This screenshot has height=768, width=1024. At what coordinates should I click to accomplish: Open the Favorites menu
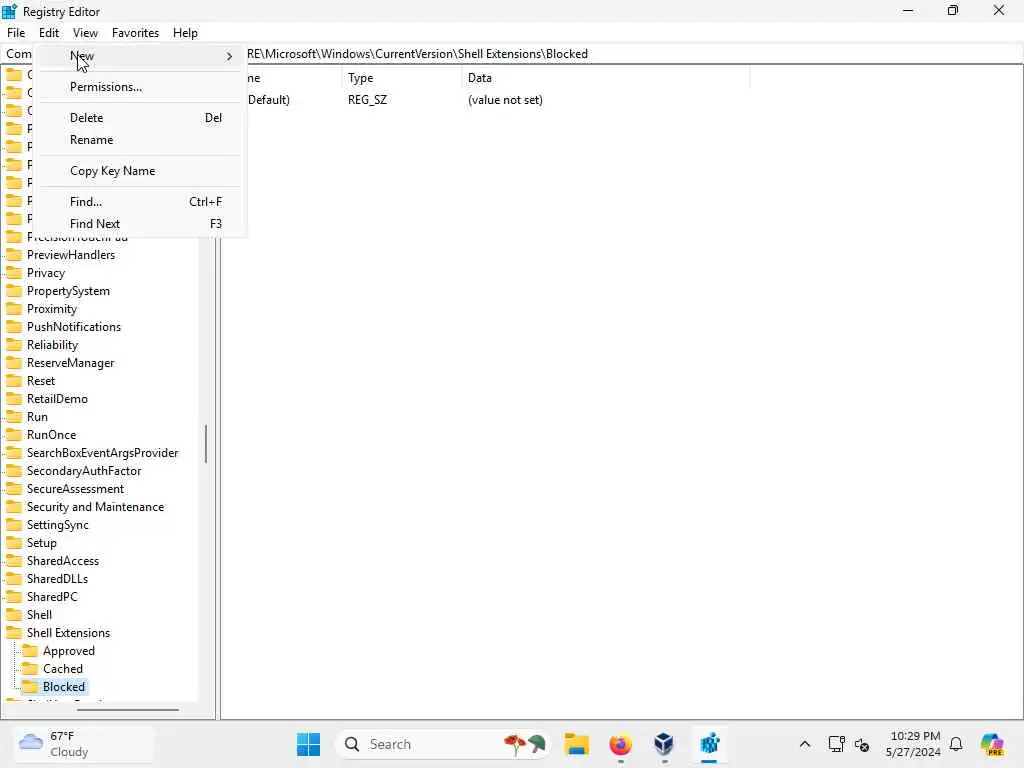tap(135, 33)
